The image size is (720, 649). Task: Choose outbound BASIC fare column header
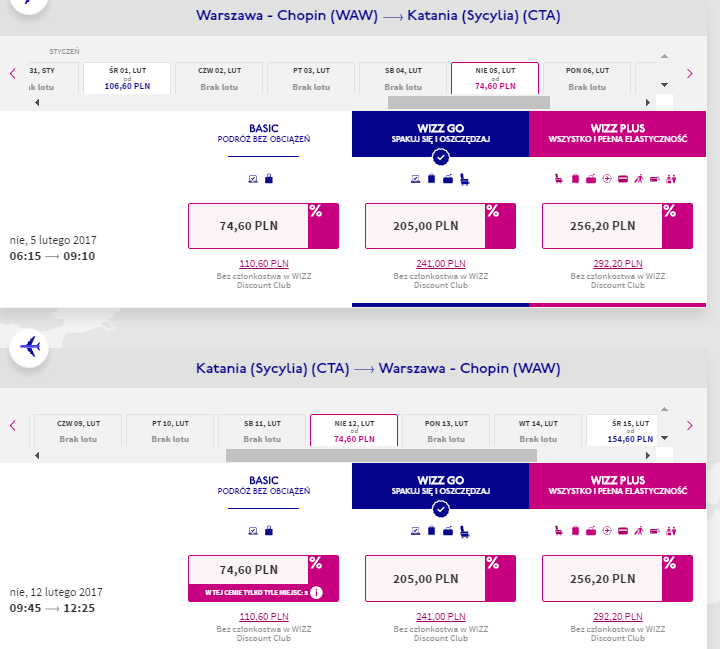(264, 134)
